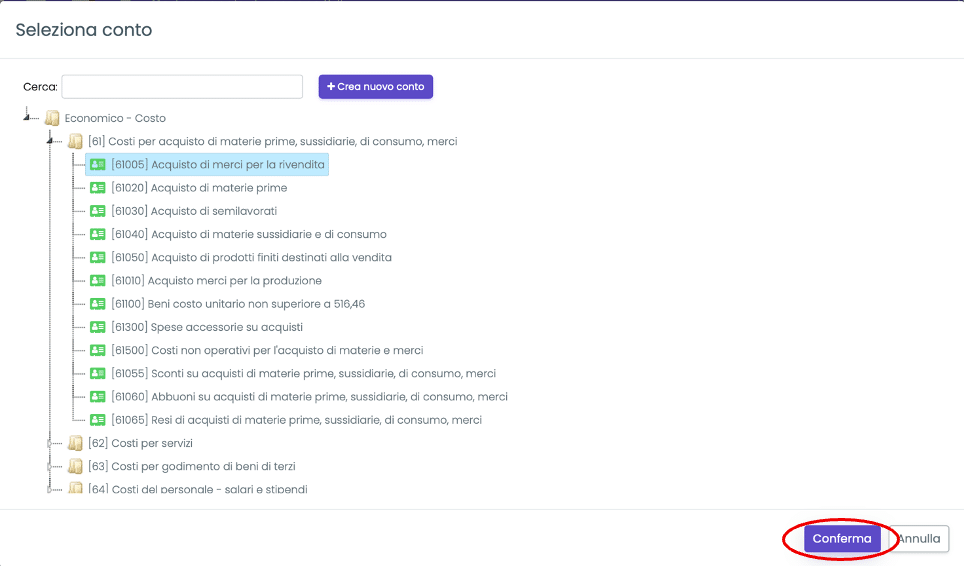Collapse the Economico - Costo root node
Screen dimensions: 964x566
click(x=27, y=118)
